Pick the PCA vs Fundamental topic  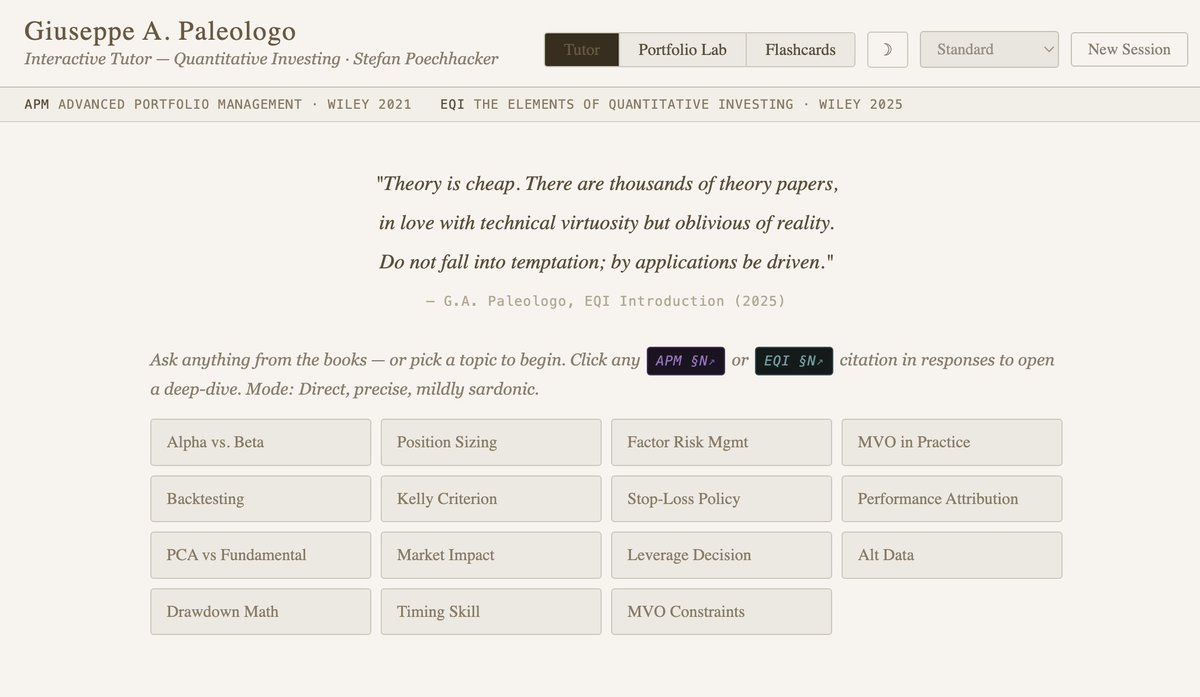(x=261, y=555)
